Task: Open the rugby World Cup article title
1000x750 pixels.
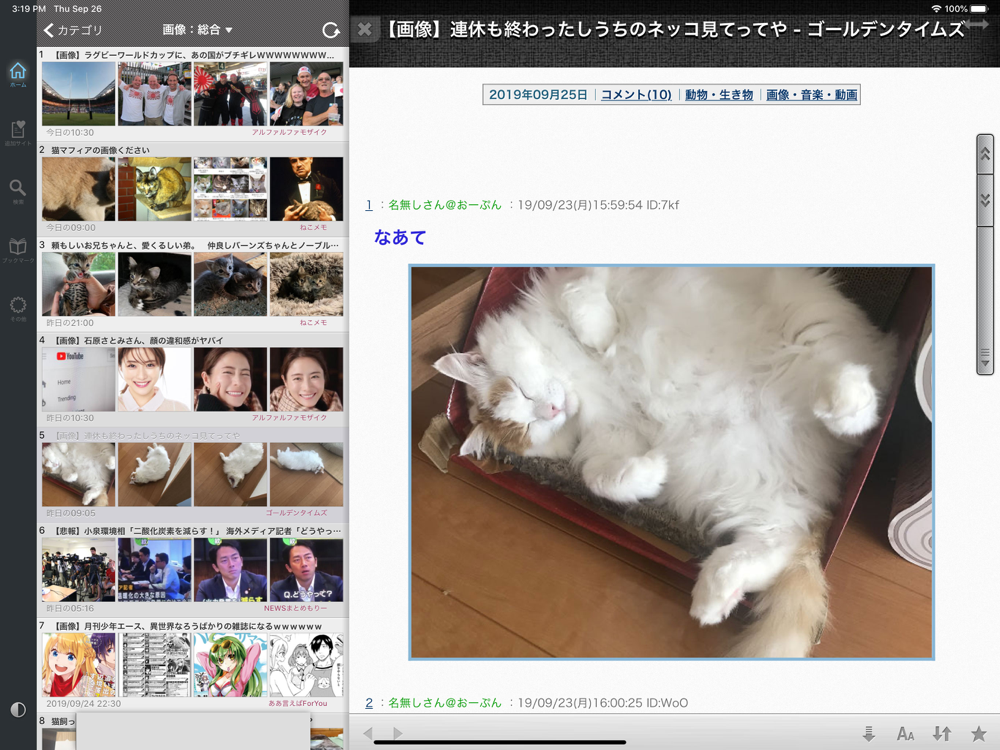Action: tap(194, 55)
